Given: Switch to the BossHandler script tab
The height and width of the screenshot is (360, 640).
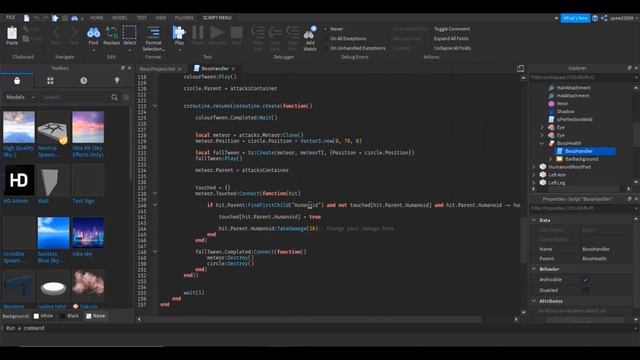Looking at the screenshot, I should pyautogui.click(x=215, y=69).
